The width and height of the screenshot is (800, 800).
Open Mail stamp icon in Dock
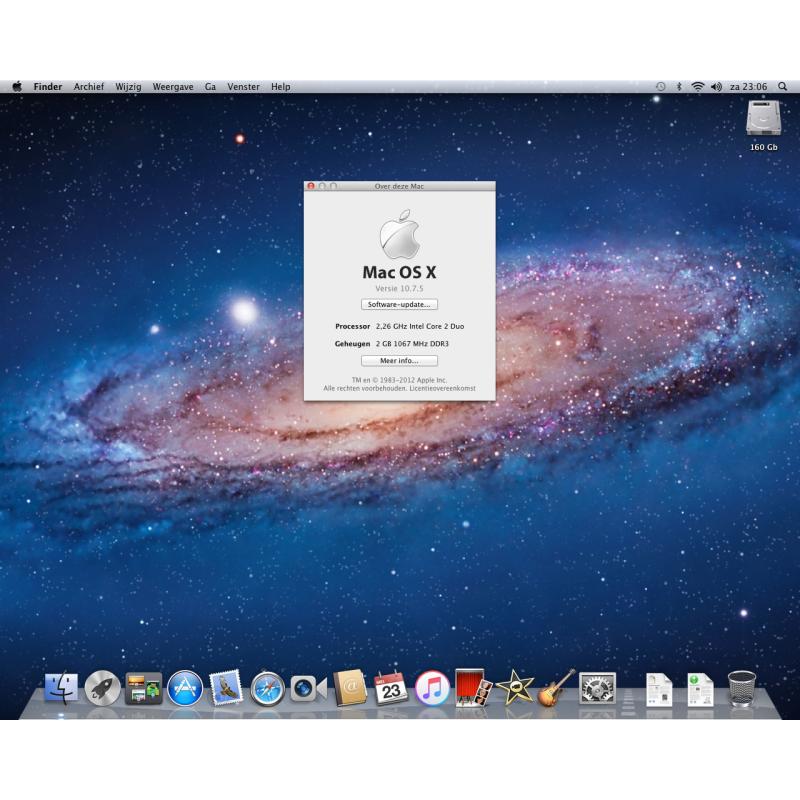click(226, 688)
